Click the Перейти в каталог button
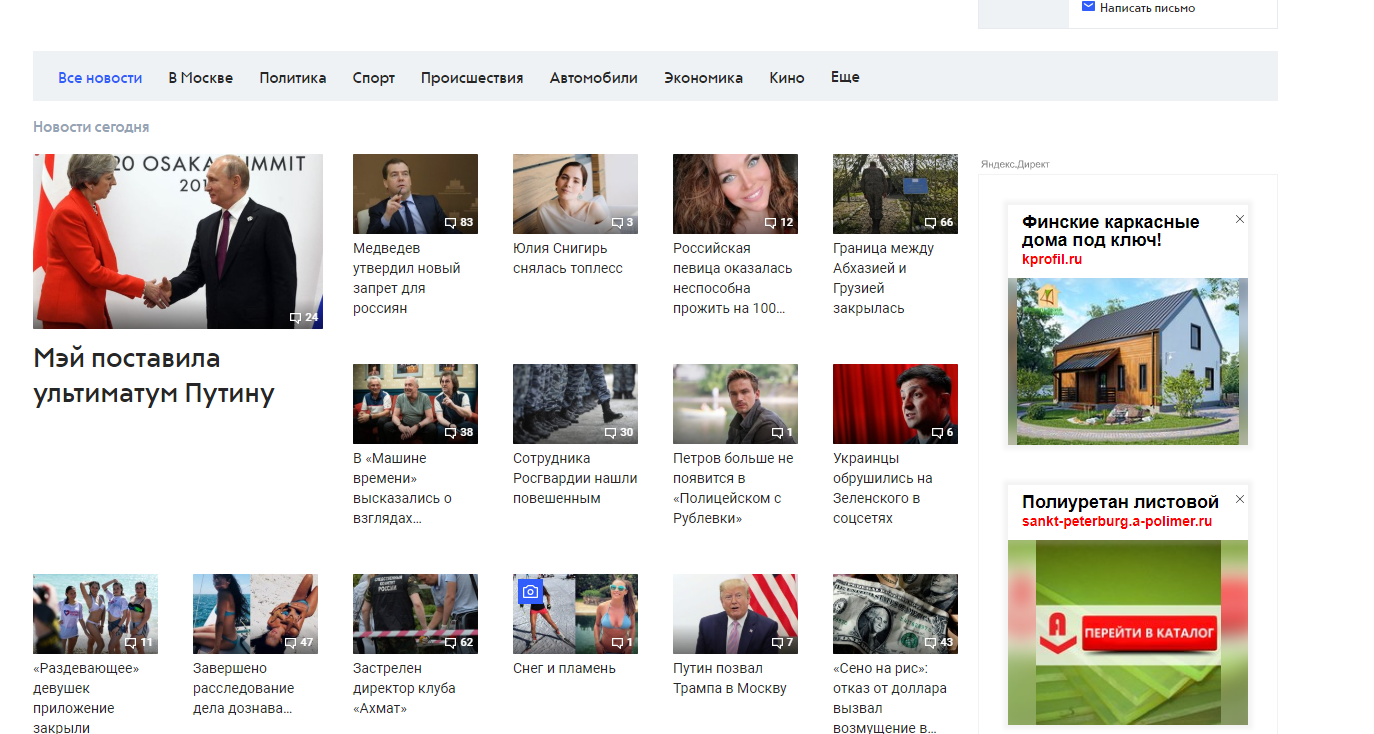The height and width of the screenshot is (734, 1374). (1152, 633)
